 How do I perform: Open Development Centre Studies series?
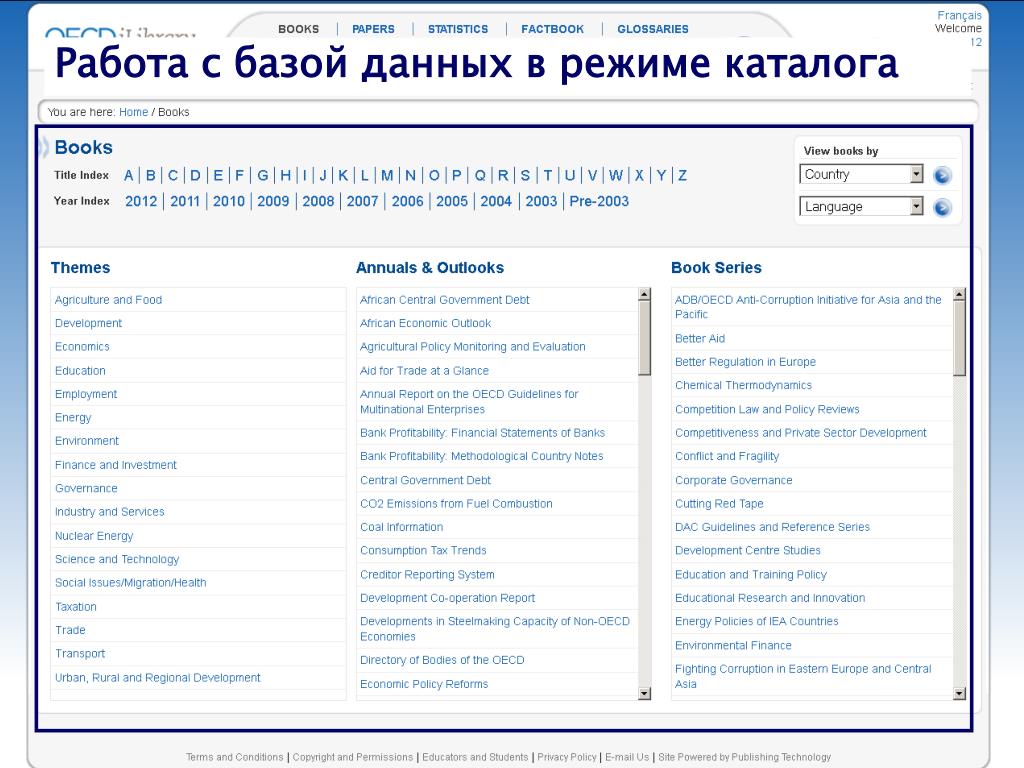pos(748,551)
